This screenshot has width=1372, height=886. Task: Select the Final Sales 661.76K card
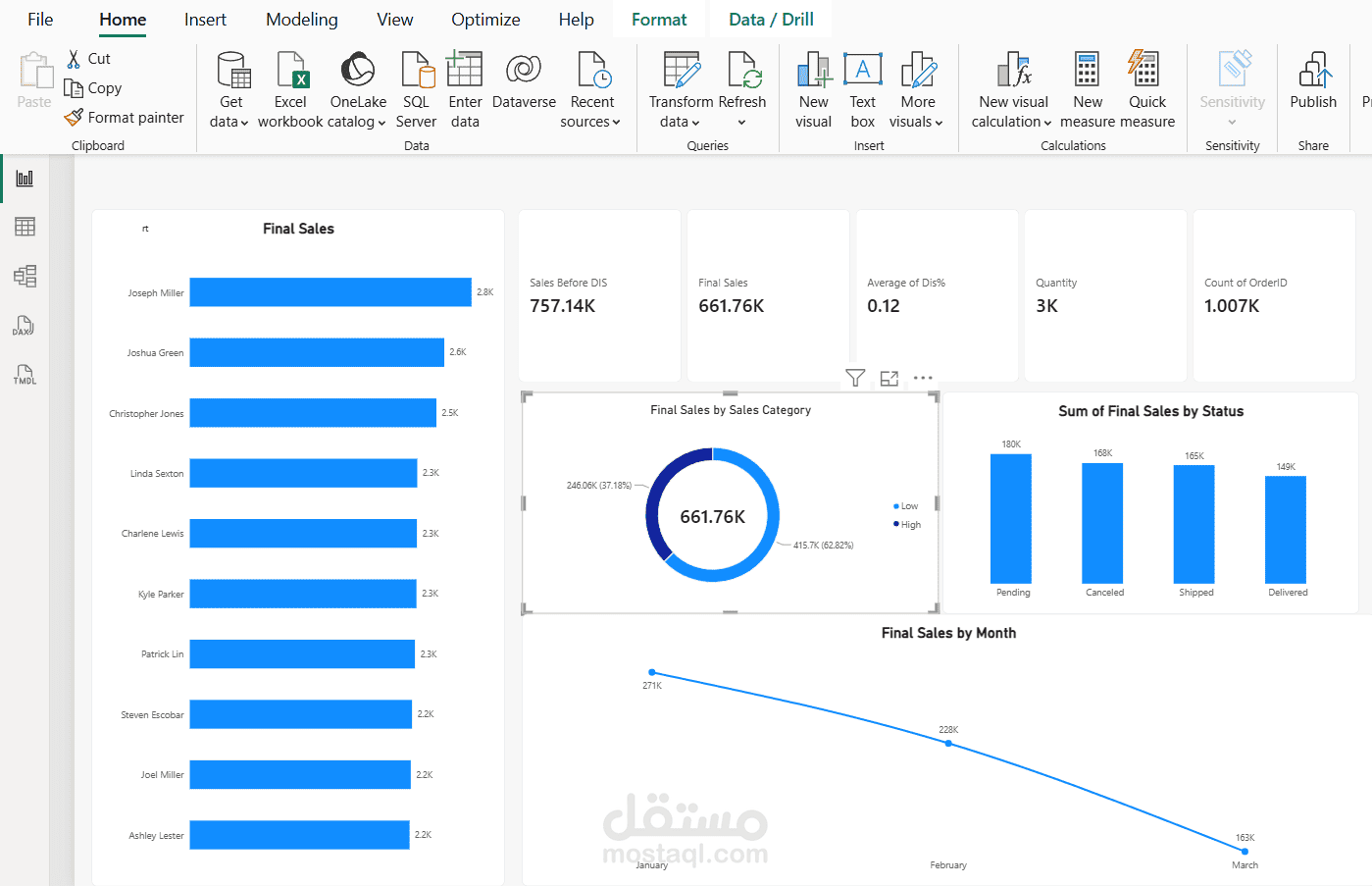(x=768, y=295)
